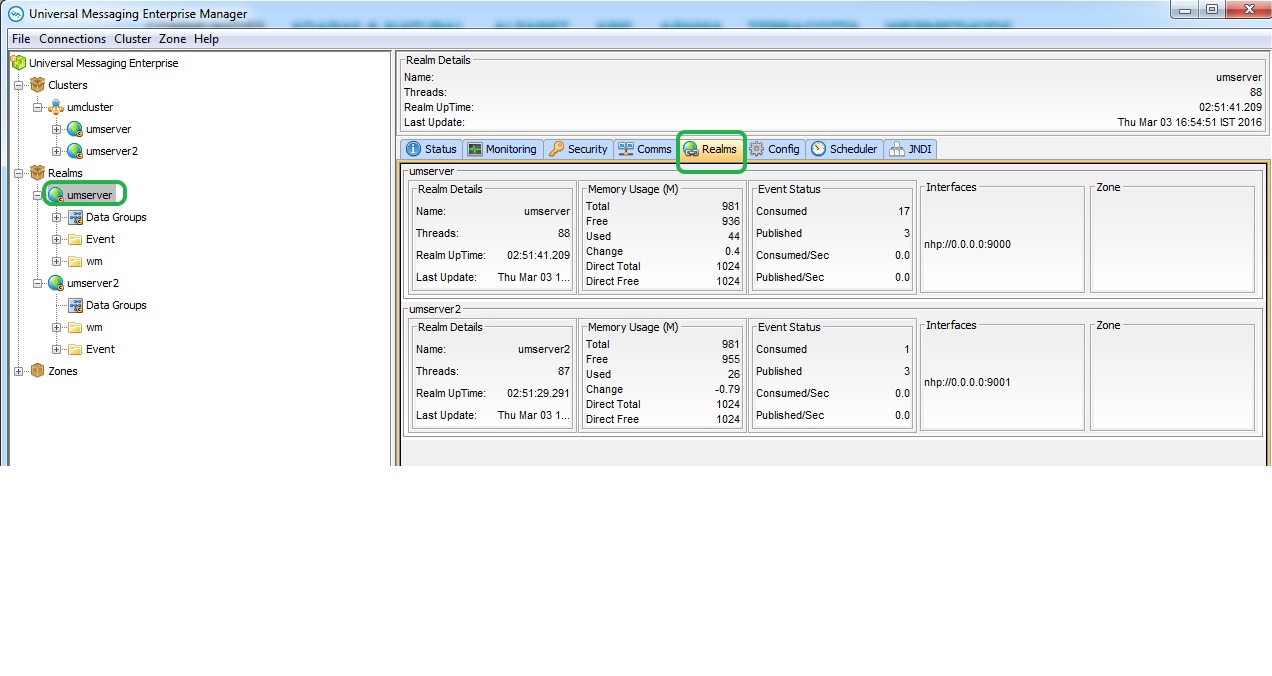Expand umserver2 under umcluster
This screenshot has width=1272, height=676.
click(57, 151)
